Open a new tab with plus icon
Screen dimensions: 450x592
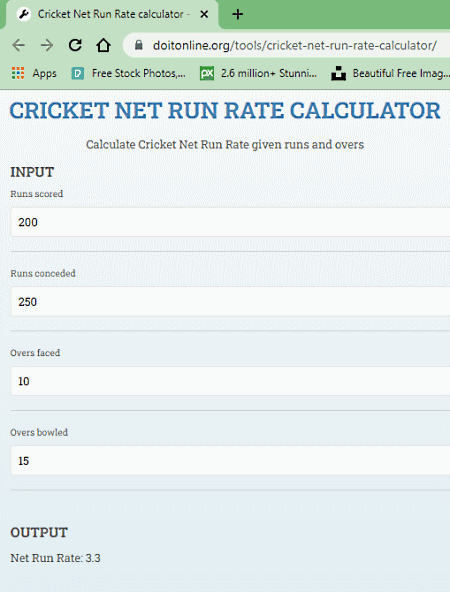(237, 14)
